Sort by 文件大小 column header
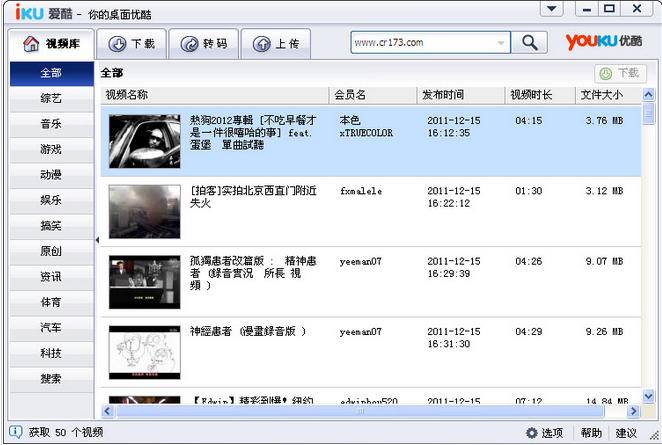The image size is (662, 445). coord(608,95)
